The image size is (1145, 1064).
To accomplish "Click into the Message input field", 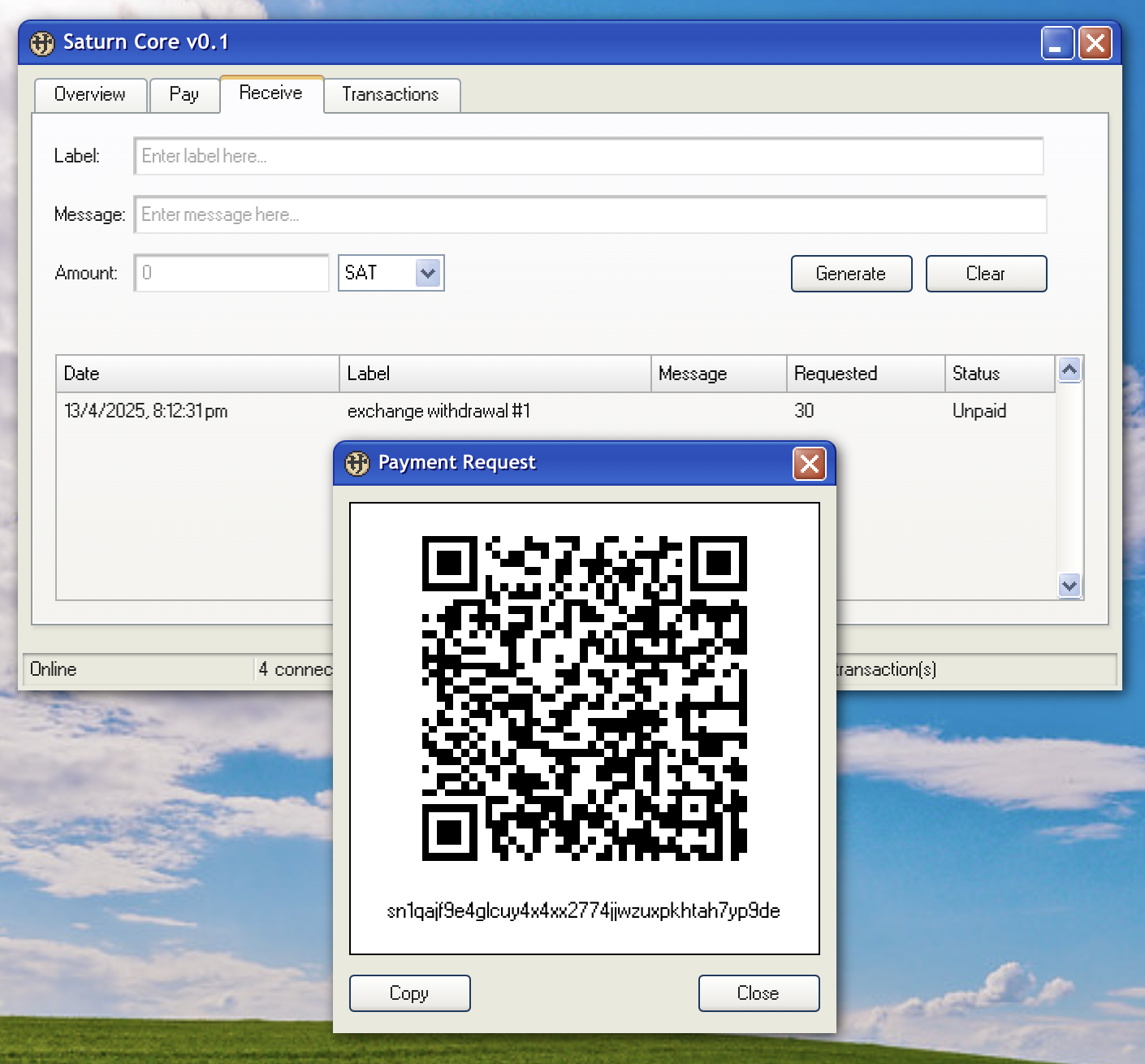I will coord(590,214).
